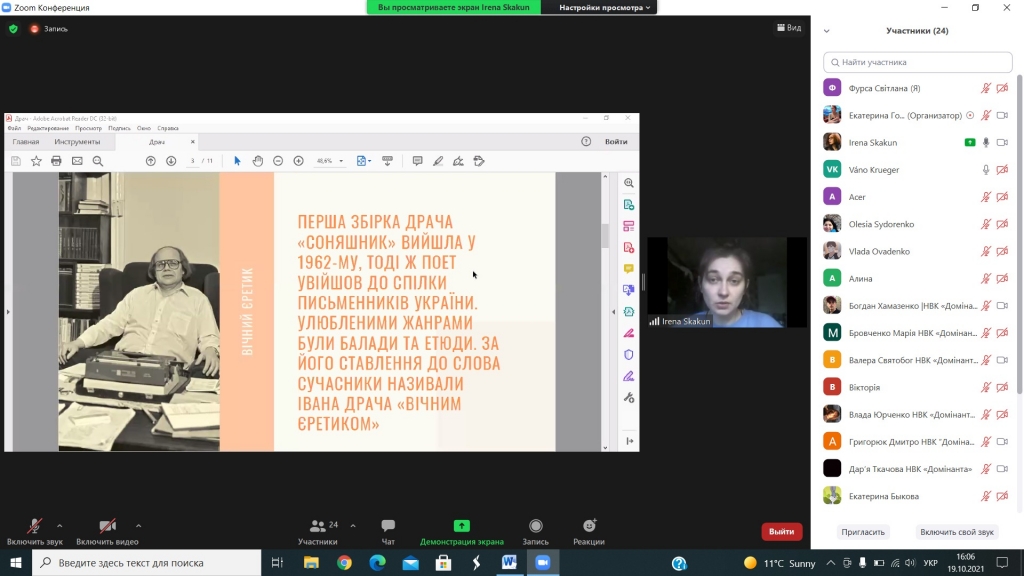
Task: Click zoom out minus icon in Acrobat
Action: [x=278, y=161]
